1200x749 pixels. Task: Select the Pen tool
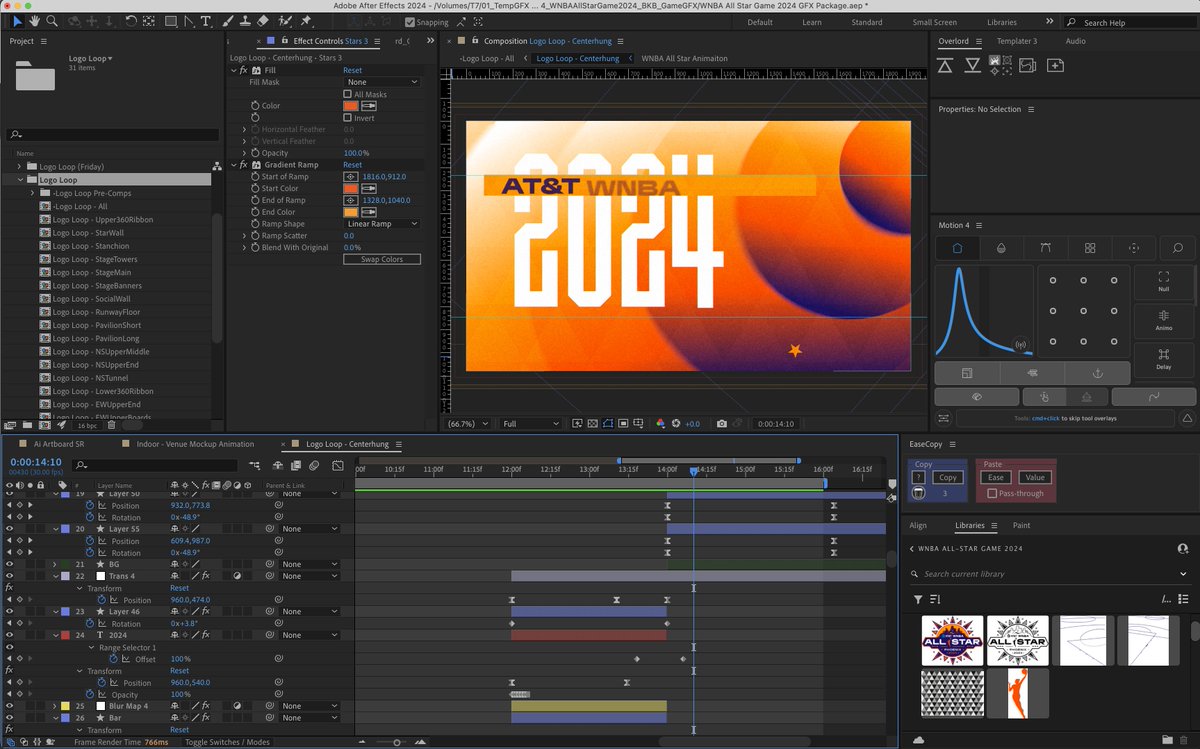(189, 21)
